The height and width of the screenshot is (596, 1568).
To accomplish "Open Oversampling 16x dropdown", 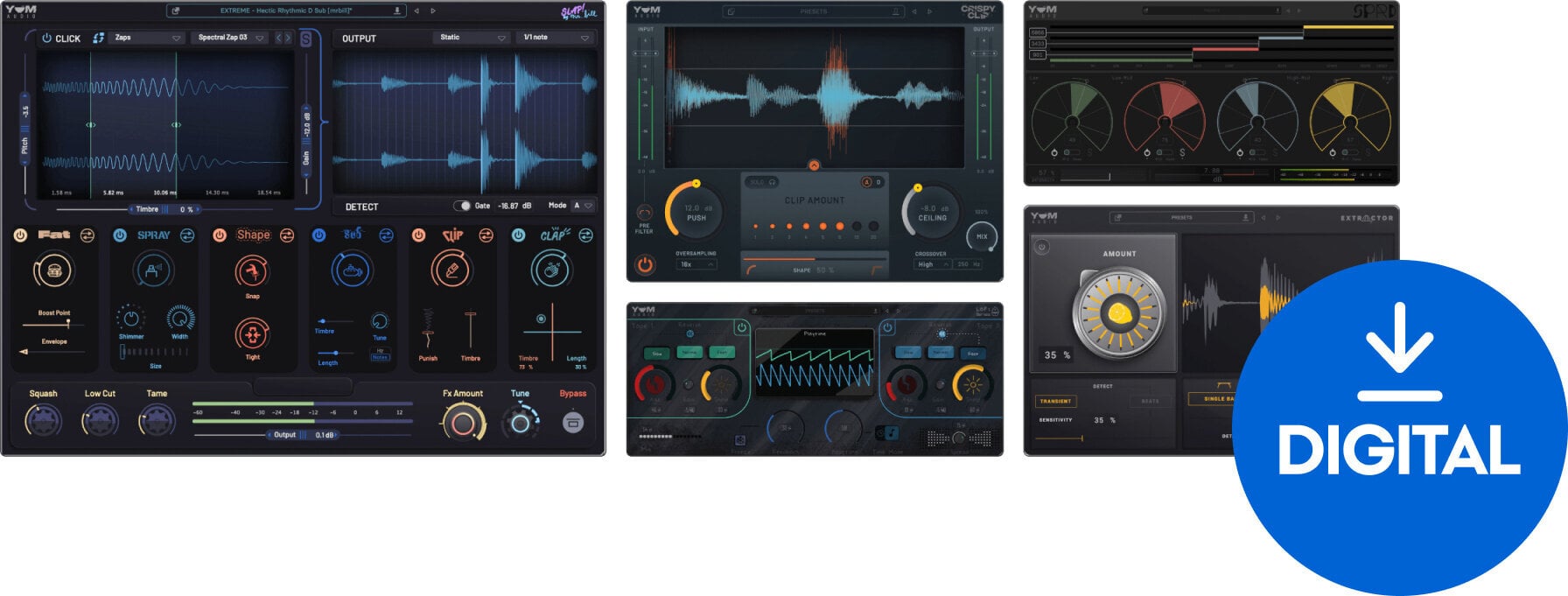I will (x=696, y=264).
